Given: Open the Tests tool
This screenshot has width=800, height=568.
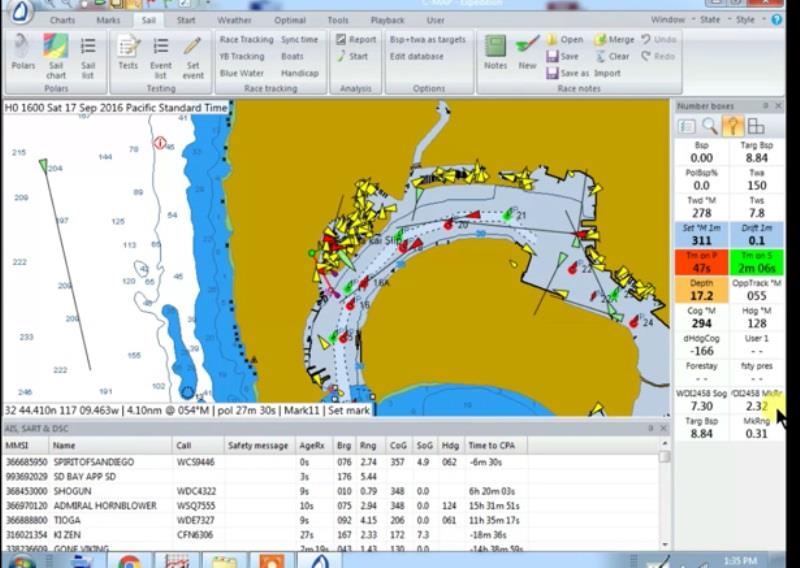Looking at the screenshot, I should [128, 53].
